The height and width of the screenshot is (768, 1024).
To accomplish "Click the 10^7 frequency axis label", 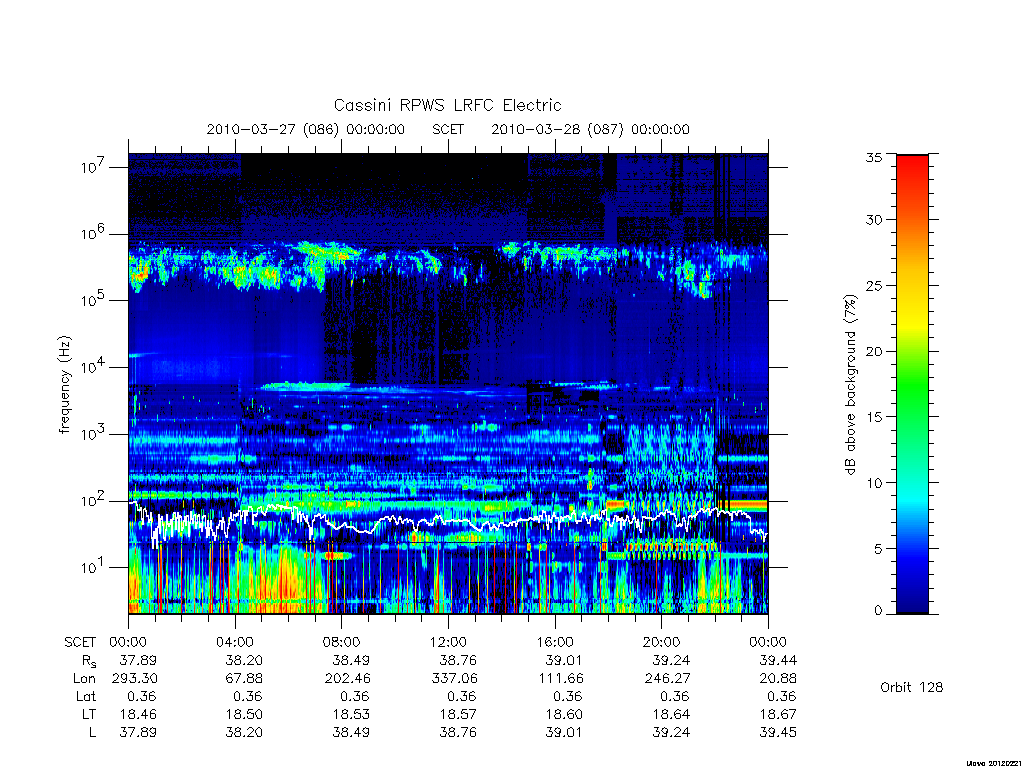I will pos(92,166).
